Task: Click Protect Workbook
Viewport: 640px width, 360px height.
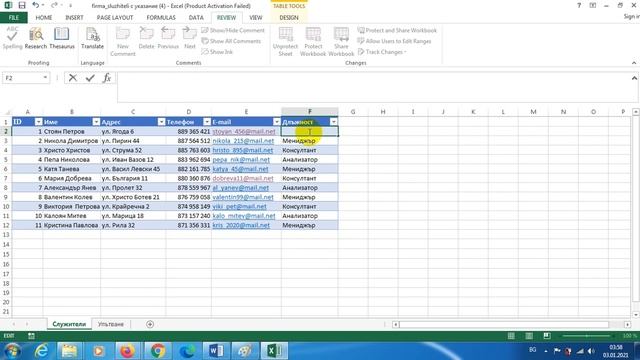Action: click(x=313, y=41)
